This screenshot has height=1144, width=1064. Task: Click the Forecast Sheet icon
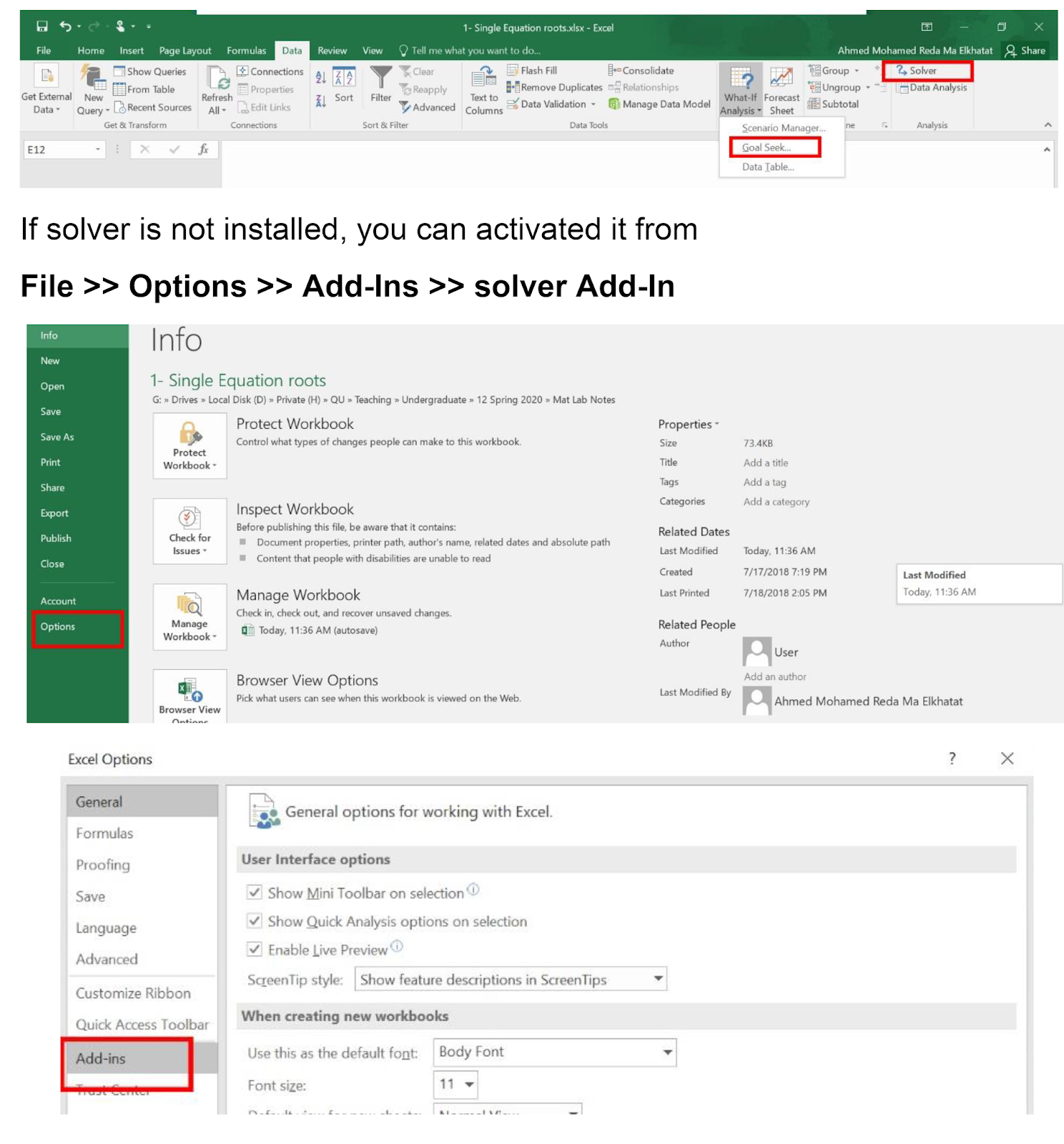[x=781, y=77]
